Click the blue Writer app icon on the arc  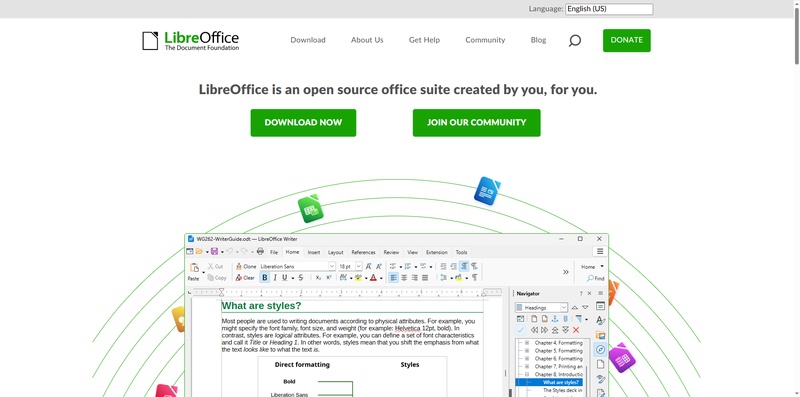tap(487, 191)
